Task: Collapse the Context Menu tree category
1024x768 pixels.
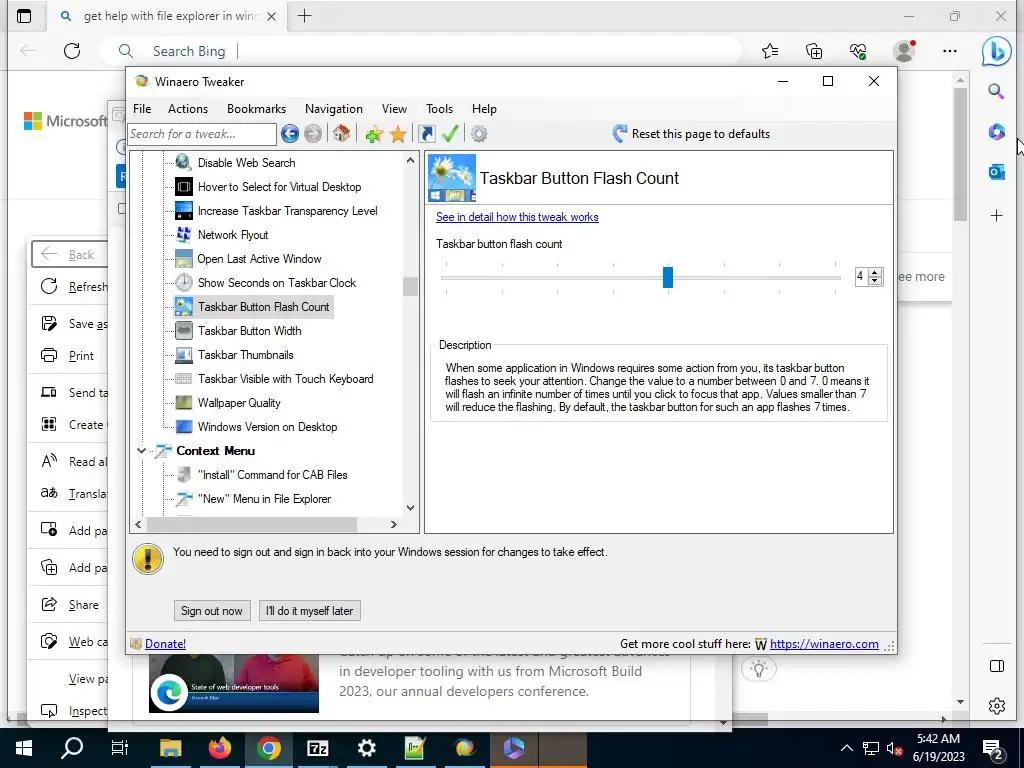Action: pyautogui.click(x=141, y=451)
